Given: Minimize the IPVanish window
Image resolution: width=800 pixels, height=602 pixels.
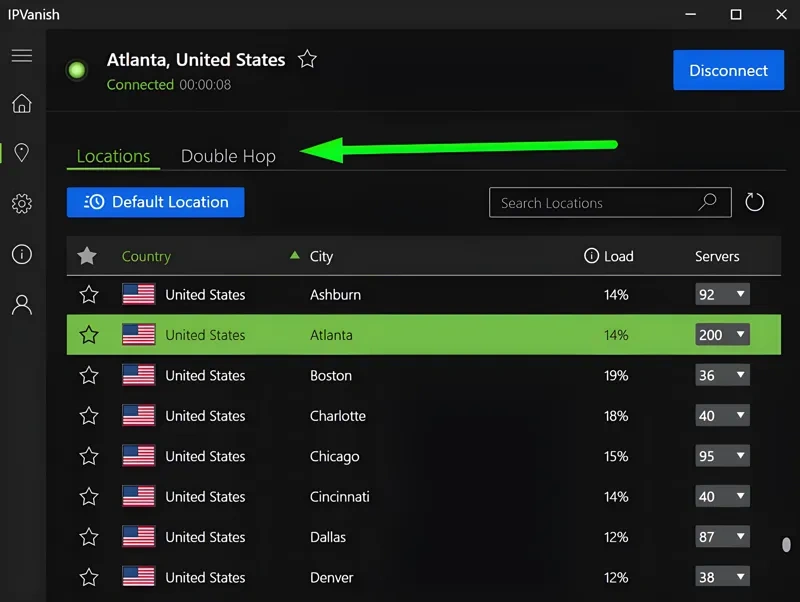Looking at the screenshot, I should point(690,14).
